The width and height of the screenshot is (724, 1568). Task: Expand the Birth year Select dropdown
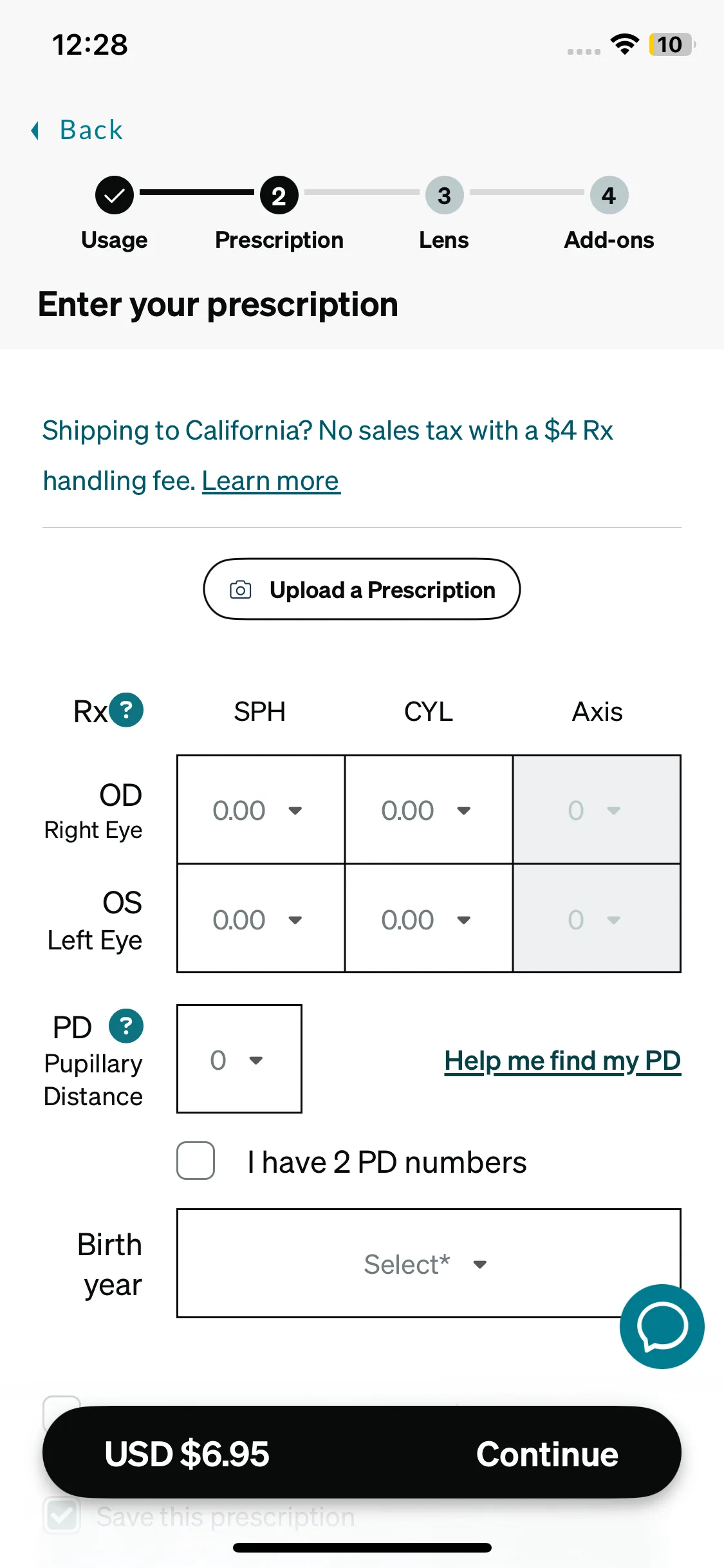(x=428, y=1264)
